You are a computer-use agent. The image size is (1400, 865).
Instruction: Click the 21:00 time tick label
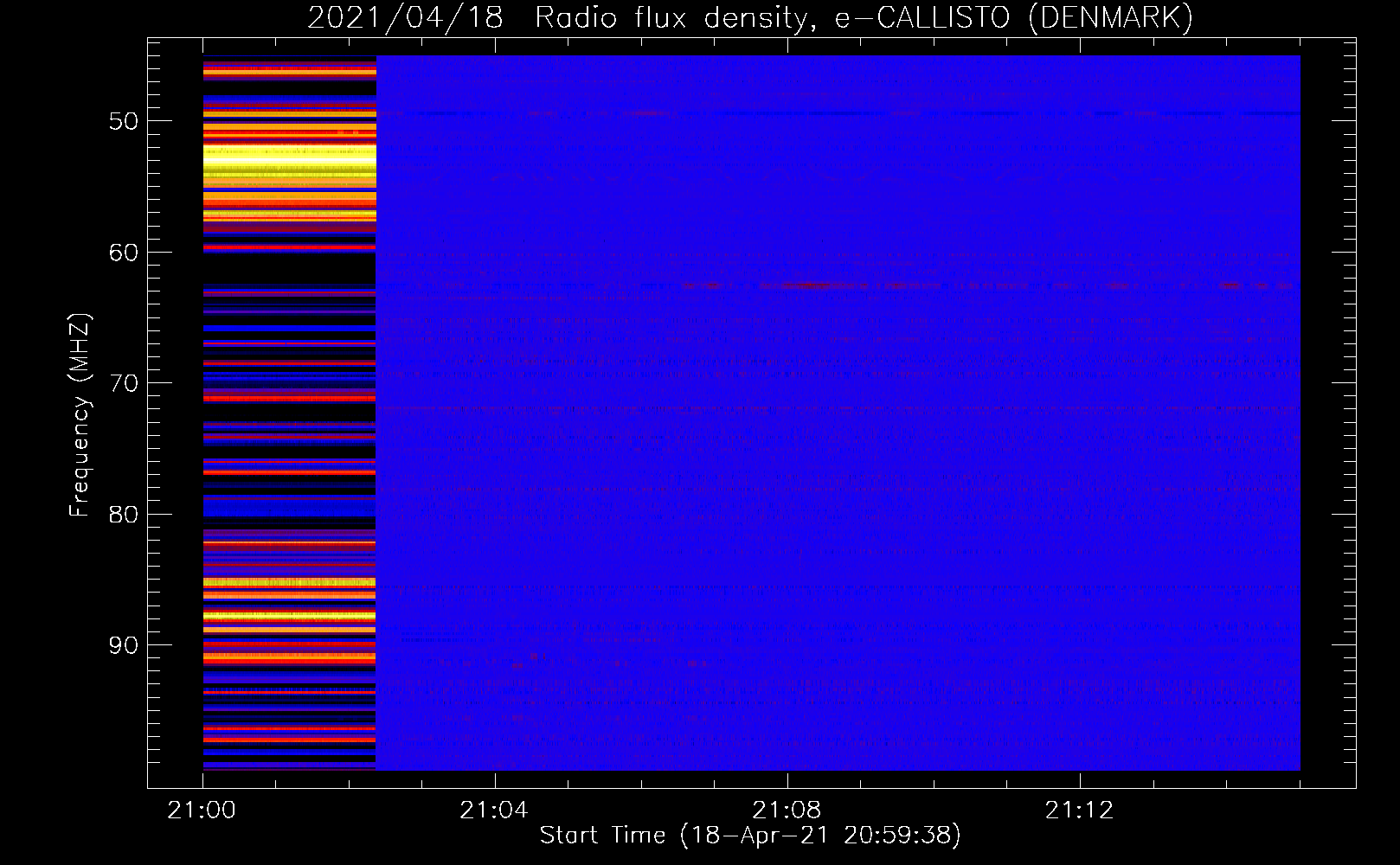click(x=202, y=811)
